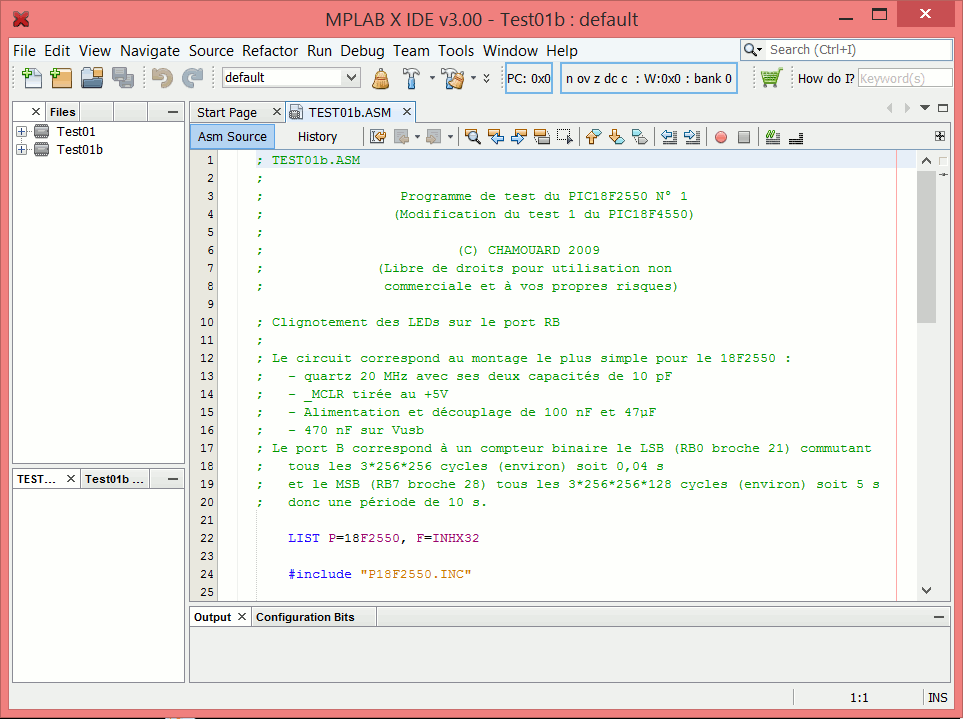Close the TEST01b.ASM editor tab

tap(408, 112)
